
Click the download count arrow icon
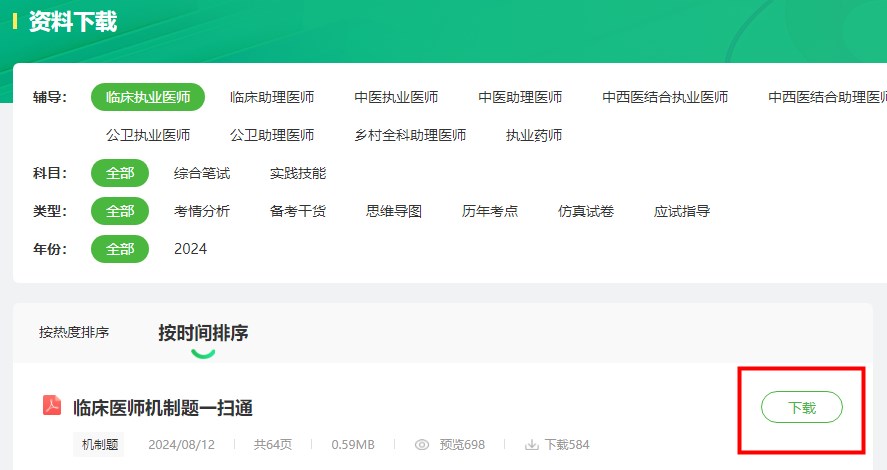click(532, 444)
